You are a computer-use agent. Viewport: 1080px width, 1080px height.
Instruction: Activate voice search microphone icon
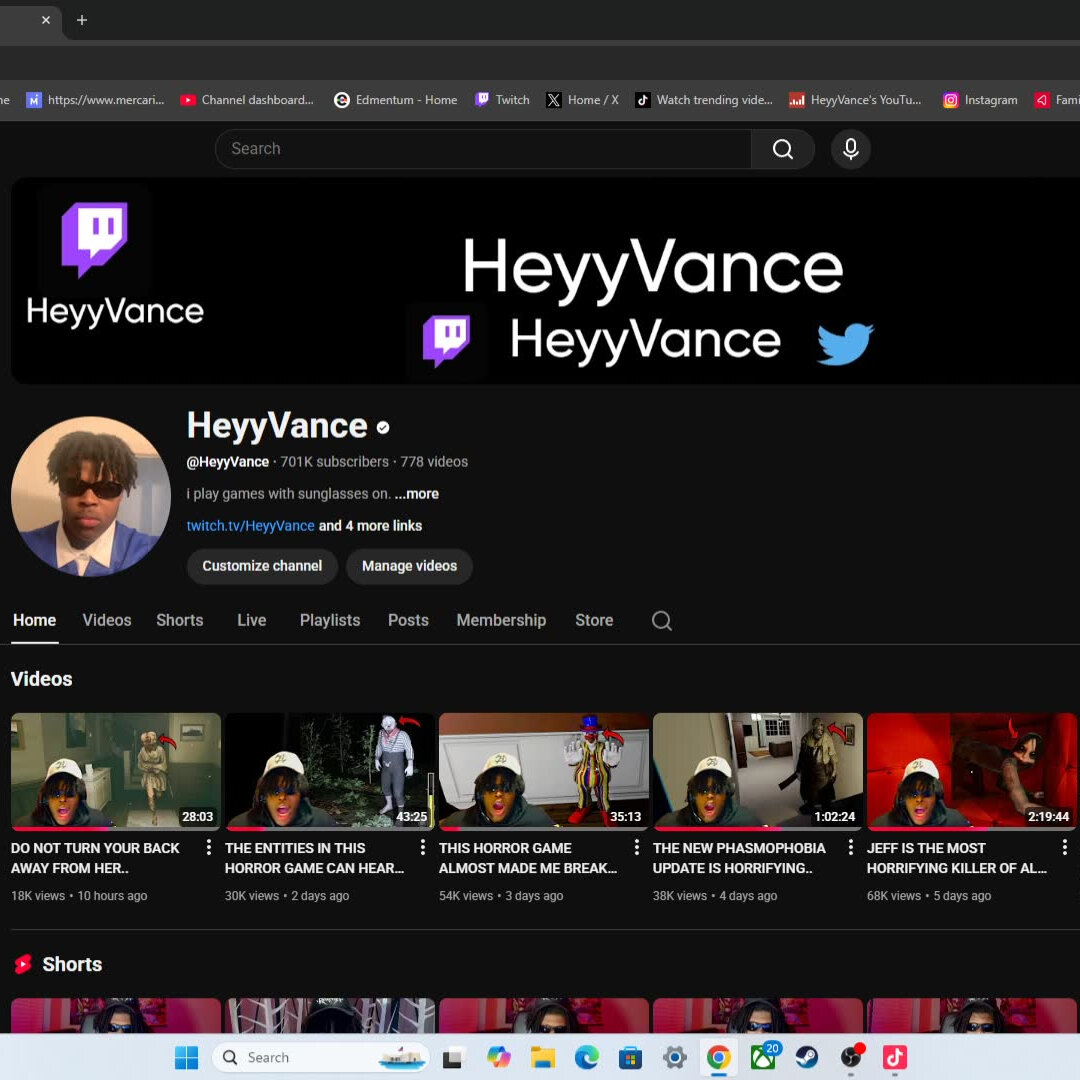click(851, 149)
